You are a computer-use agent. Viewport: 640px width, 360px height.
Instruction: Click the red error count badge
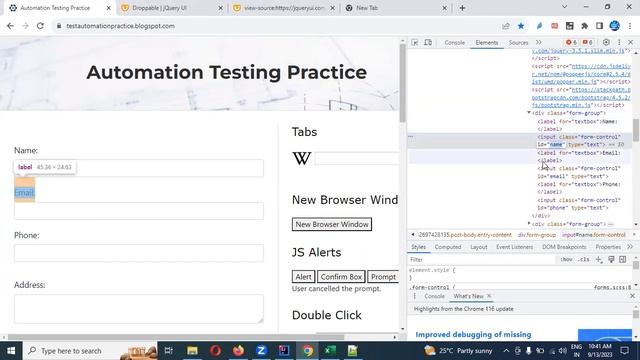coord(571,42)
